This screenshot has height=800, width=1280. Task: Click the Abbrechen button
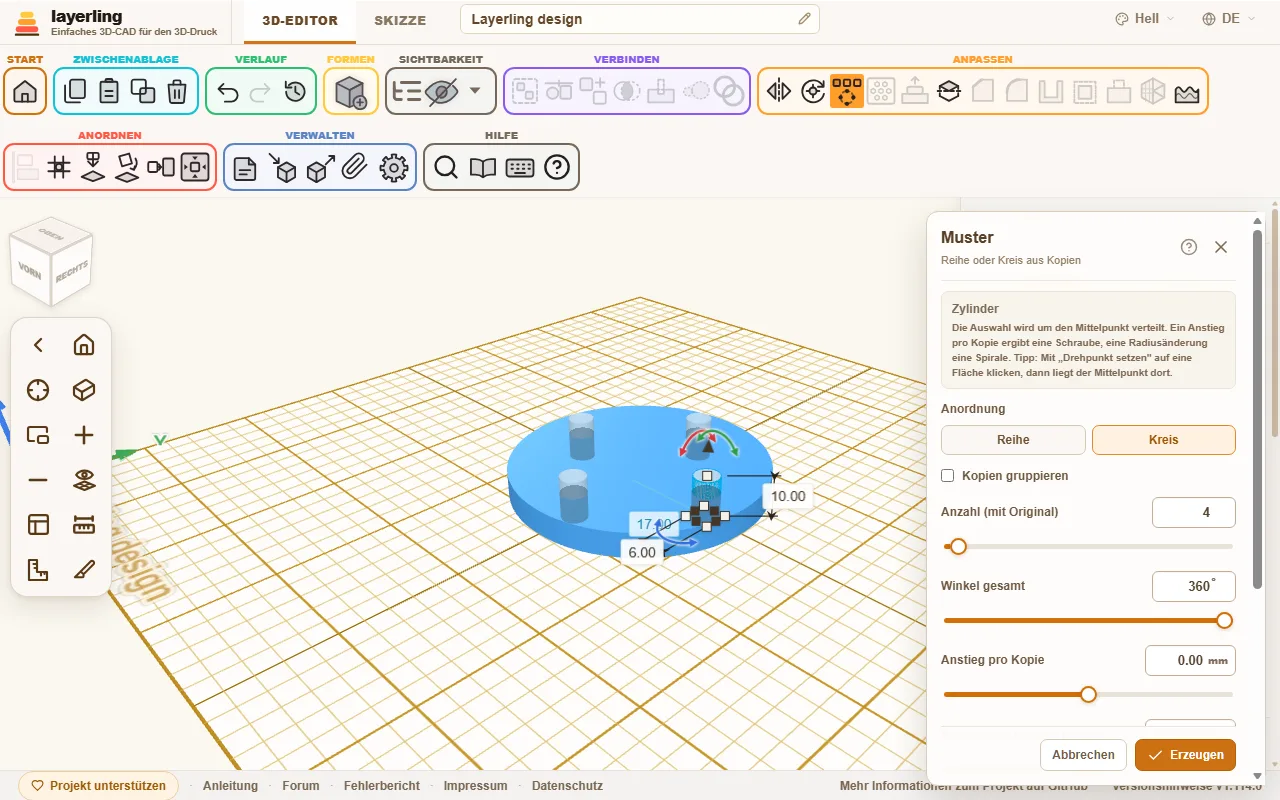(1083, 755)
